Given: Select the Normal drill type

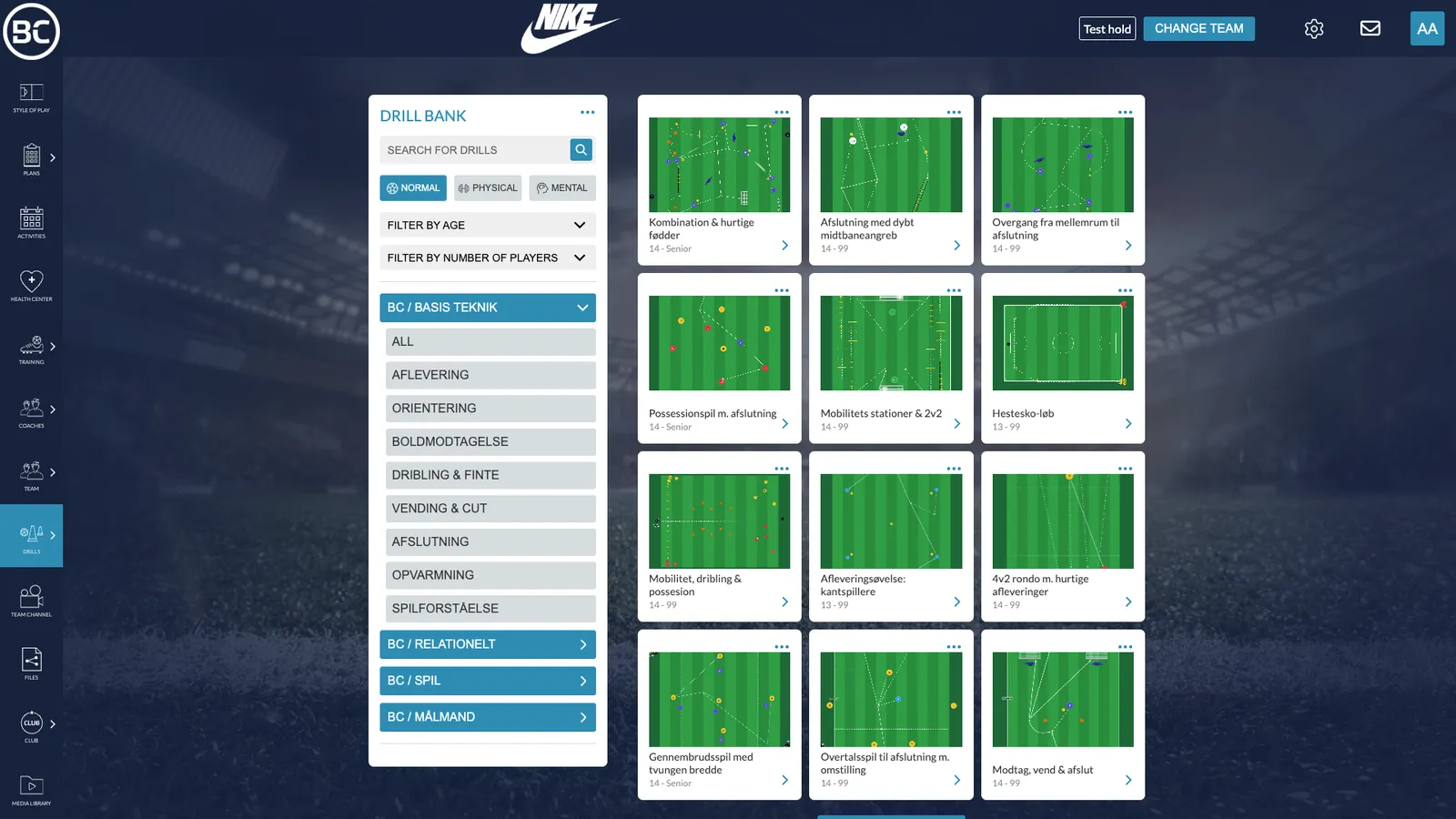Looking at the screenshot, I should point(413,188).
